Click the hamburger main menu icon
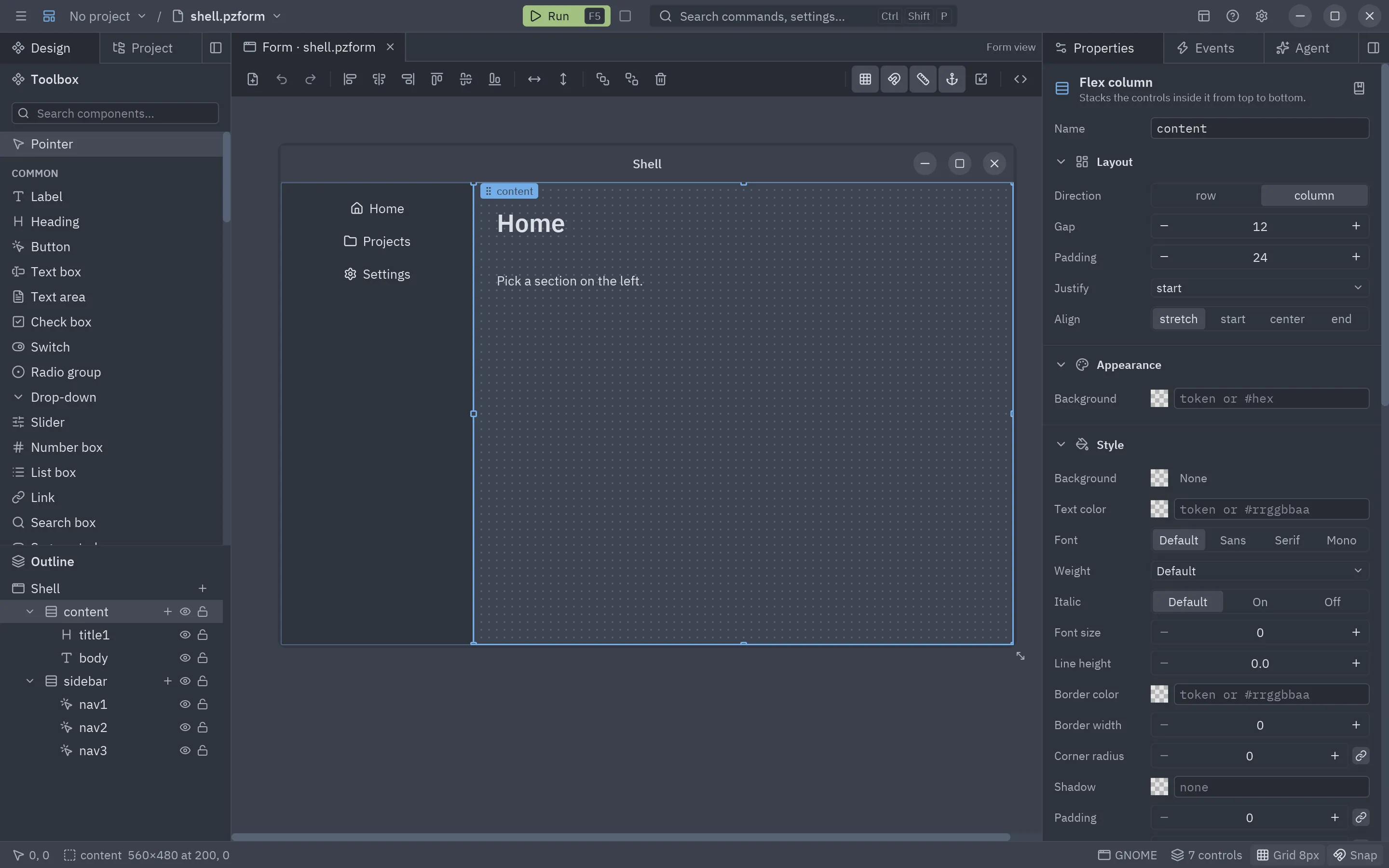Viewport: 1389px width, 868px height. pyautogui.click(x=21, y=16)
